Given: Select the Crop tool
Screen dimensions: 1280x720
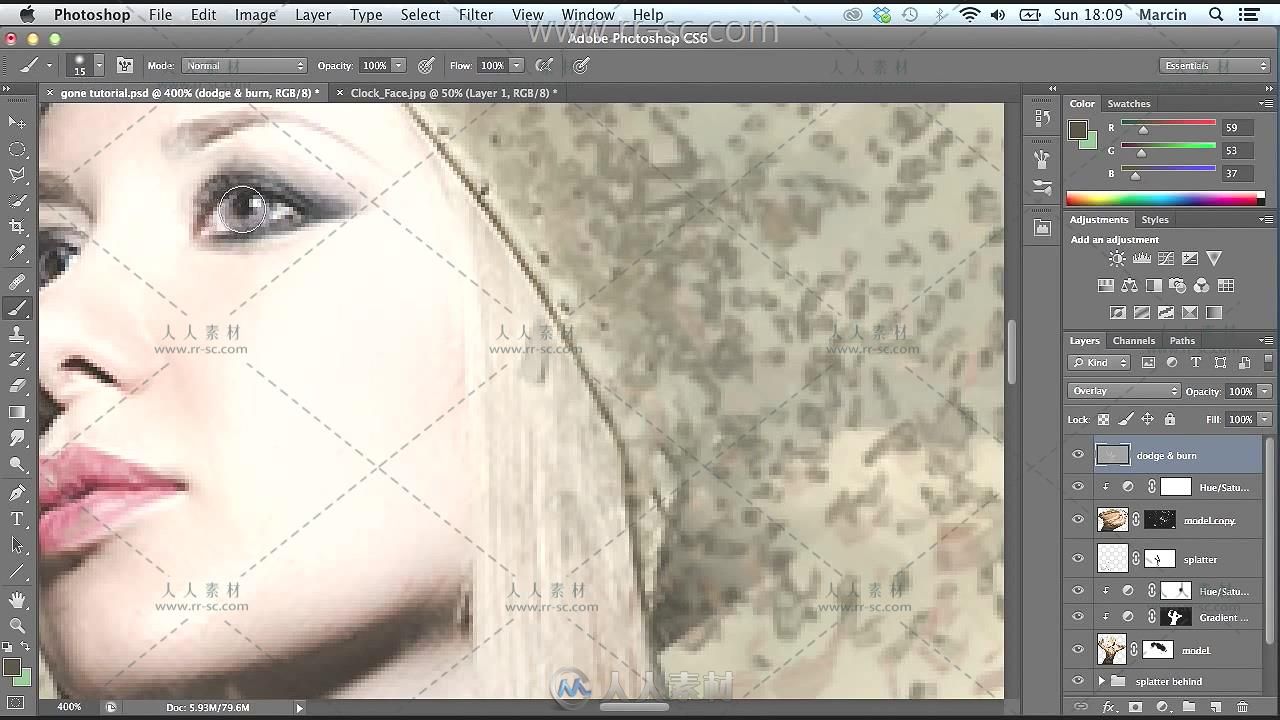Looking at the screenshot, I should tap(17, 228).
